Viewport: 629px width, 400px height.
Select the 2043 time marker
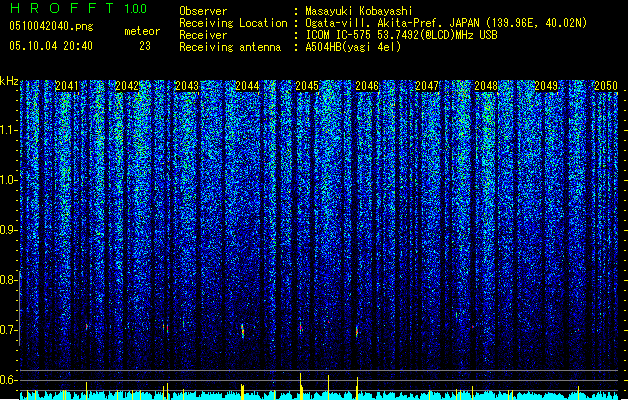click(x=187, y=86)
